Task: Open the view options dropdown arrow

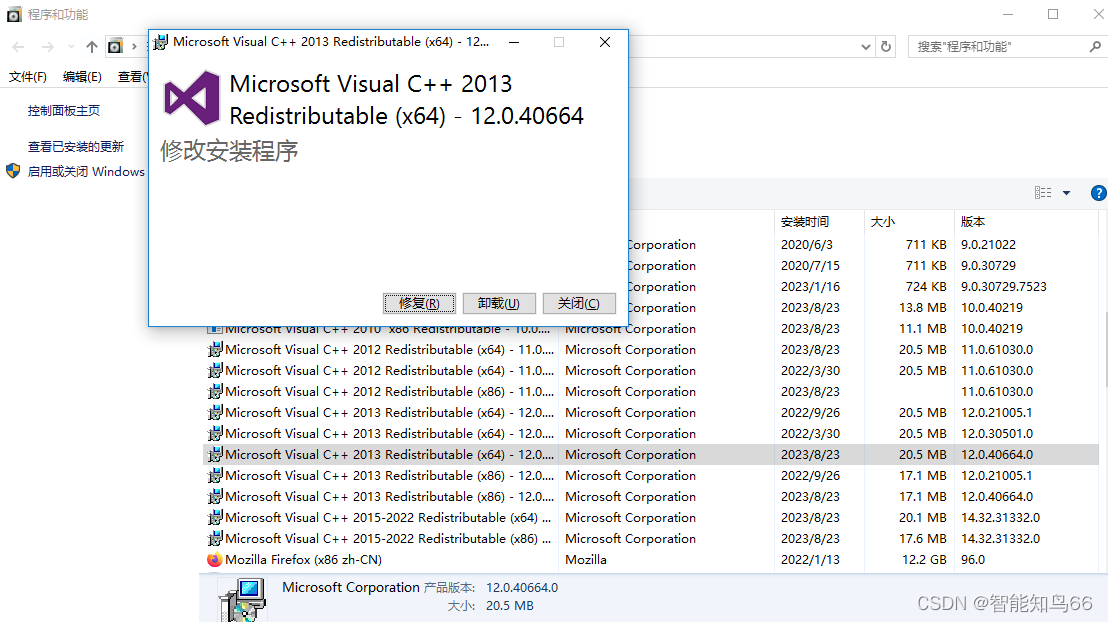Action: (x=1066, y=192)
